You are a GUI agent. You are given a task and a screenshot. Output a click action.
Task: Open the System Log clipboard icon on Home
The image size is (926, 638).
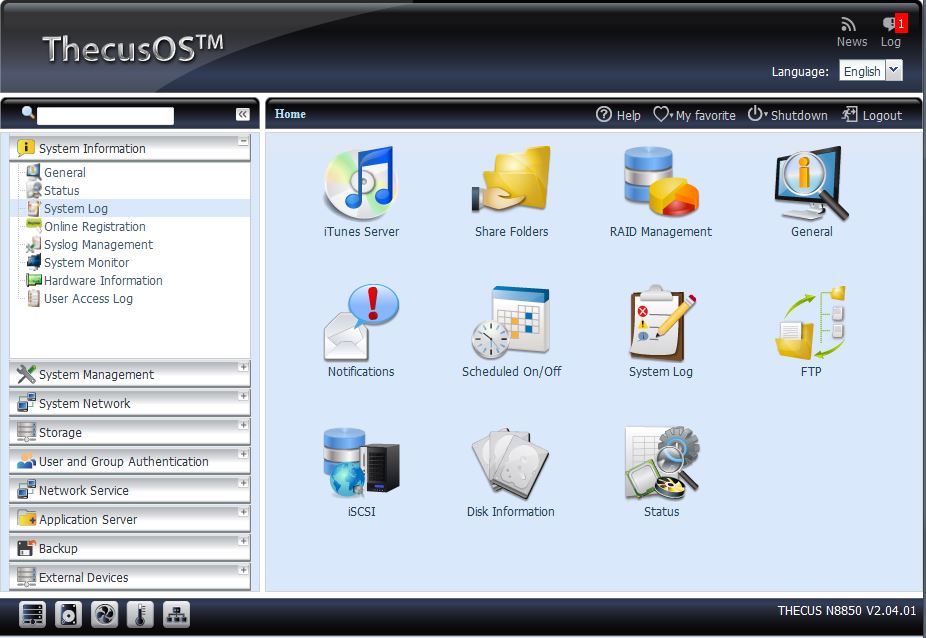[661, 323]
